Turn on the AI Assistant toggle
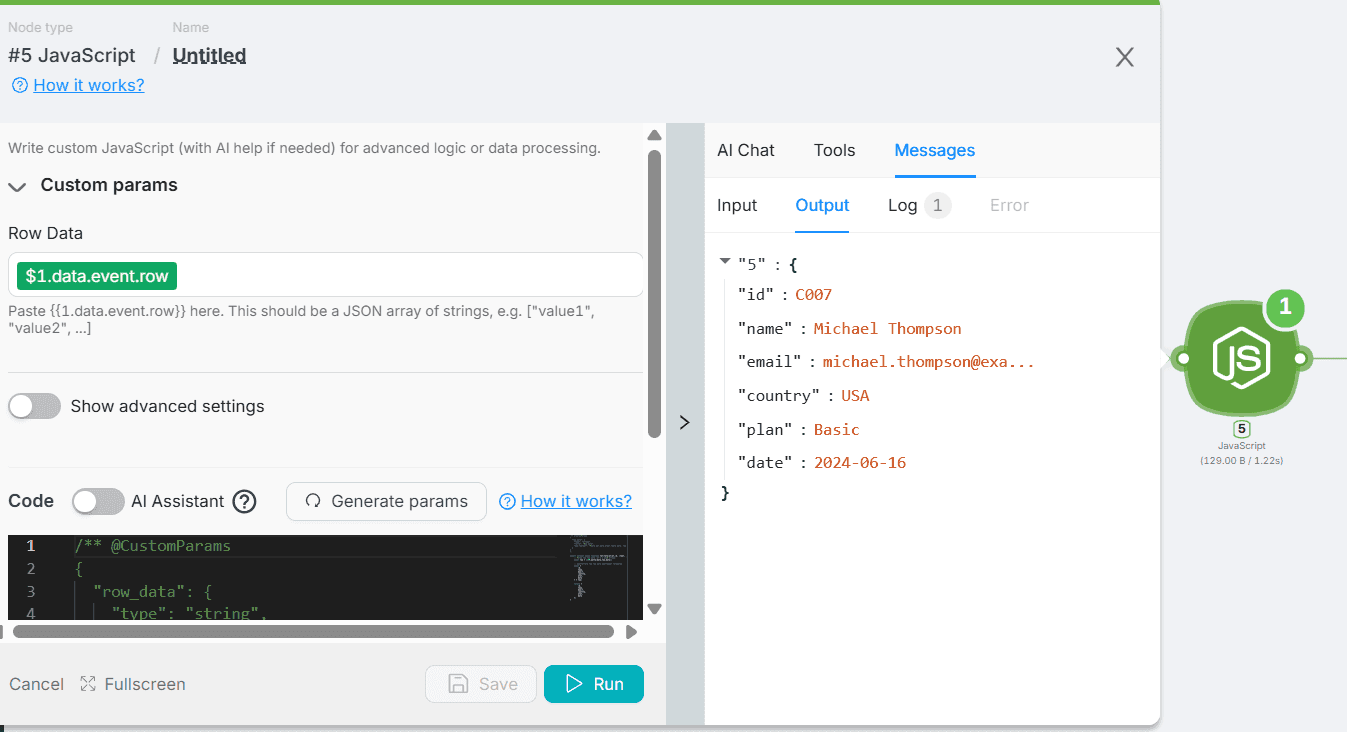This screenshot has width=1347, height=732. pyautogui.click(x=98, y=501)
